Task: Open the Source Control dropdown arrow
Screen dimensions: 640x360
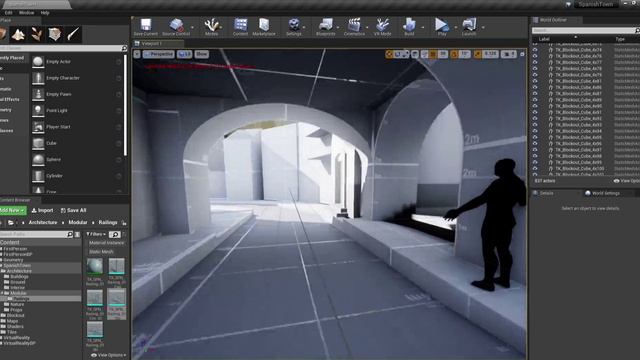Action: (192, 27)
